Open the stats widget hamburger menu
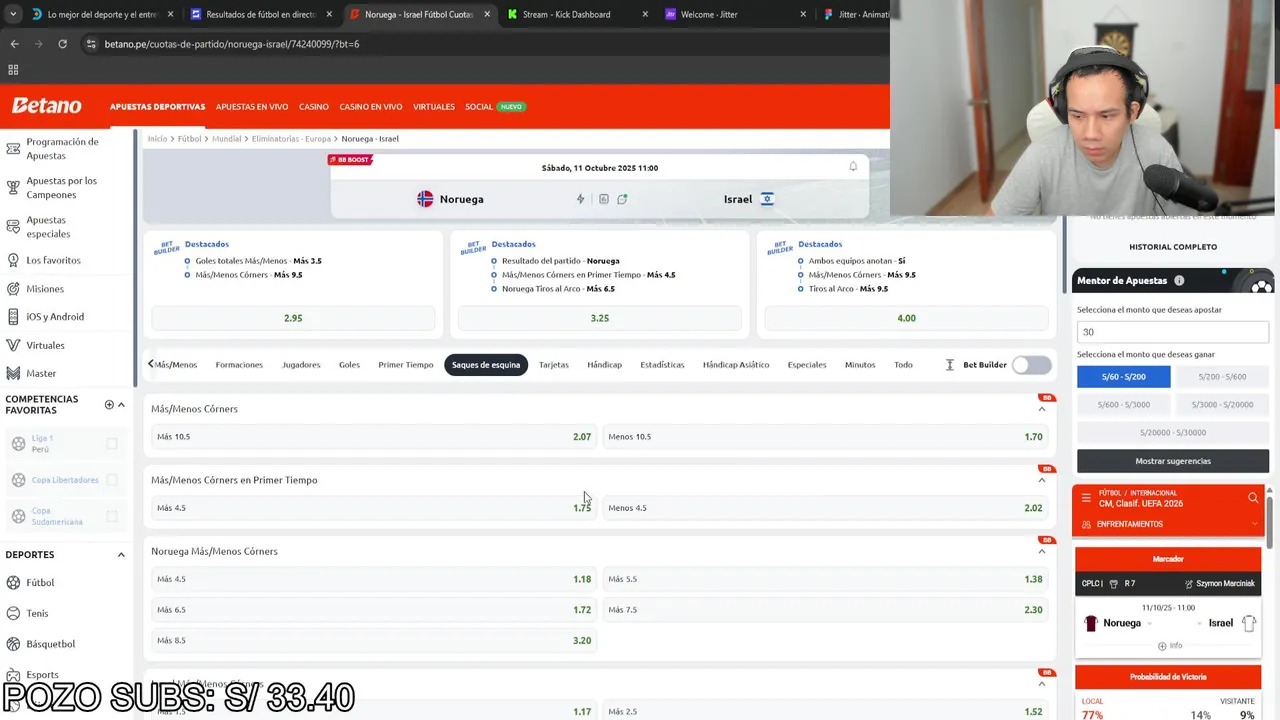The image size is (1280, 720). 1086,498
